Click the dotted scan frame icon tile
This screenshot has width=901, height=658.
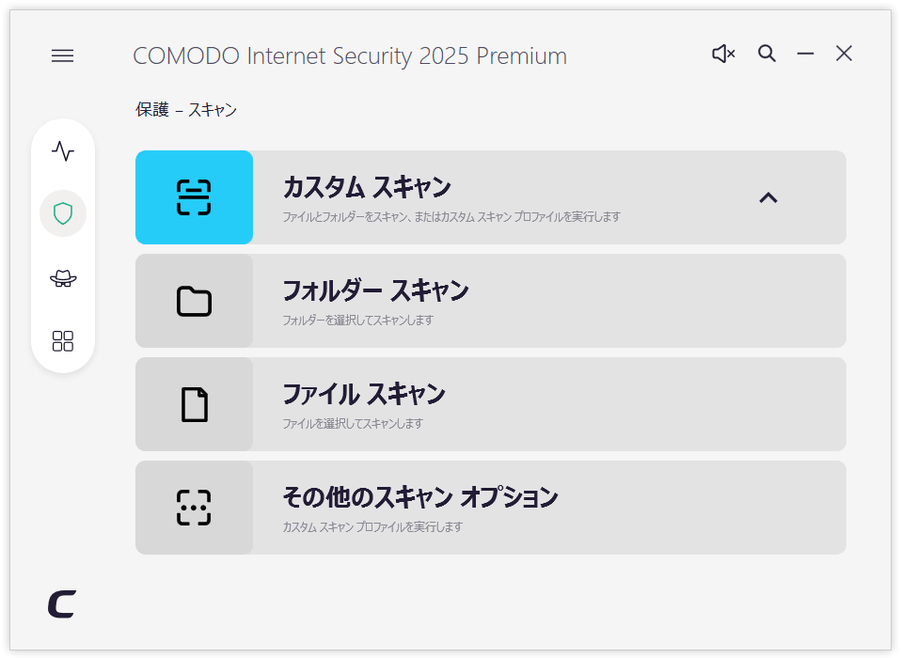194,507
